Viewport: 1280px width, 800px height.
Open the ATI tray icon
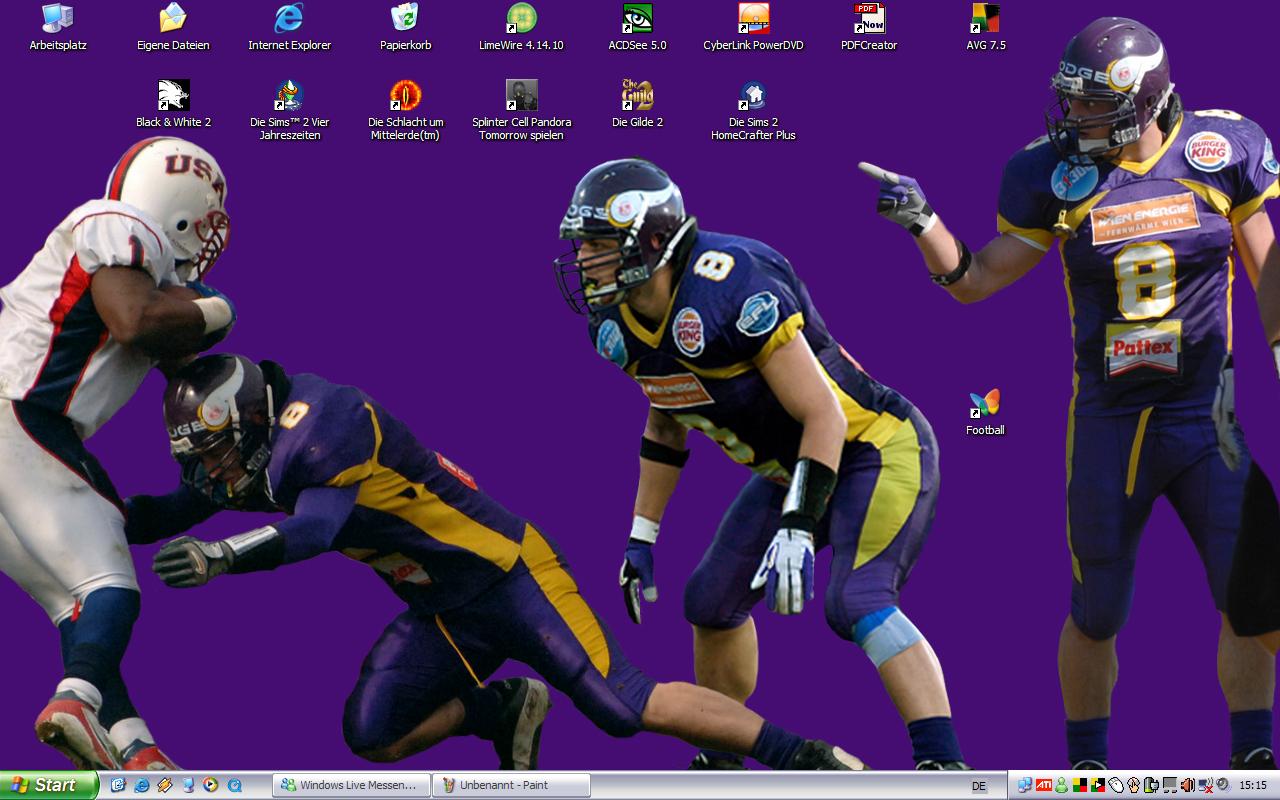tap(1044, 786)
